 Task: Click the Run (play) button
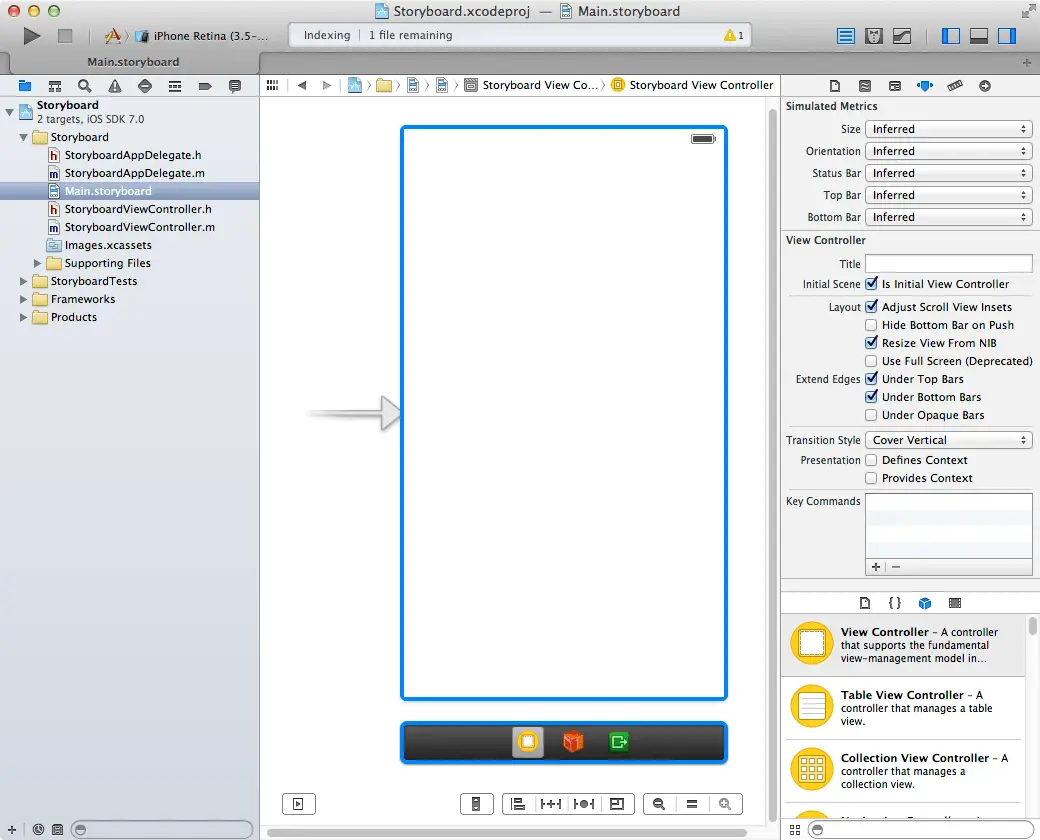click(32, 36)
